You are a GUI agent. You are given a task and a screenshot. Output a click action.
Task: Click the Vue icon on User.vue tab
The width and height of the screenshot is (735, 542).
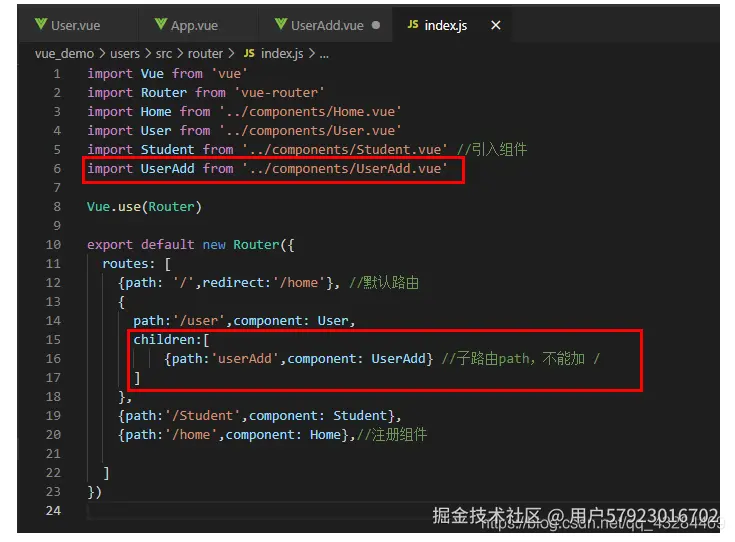41,24
